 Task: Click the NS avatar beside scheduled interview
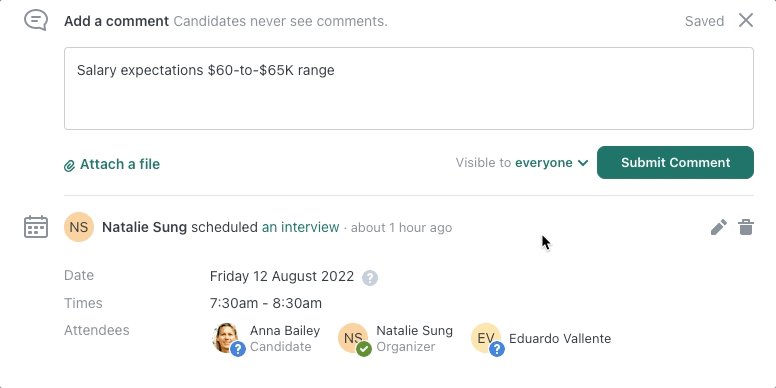tap(79, 227)
